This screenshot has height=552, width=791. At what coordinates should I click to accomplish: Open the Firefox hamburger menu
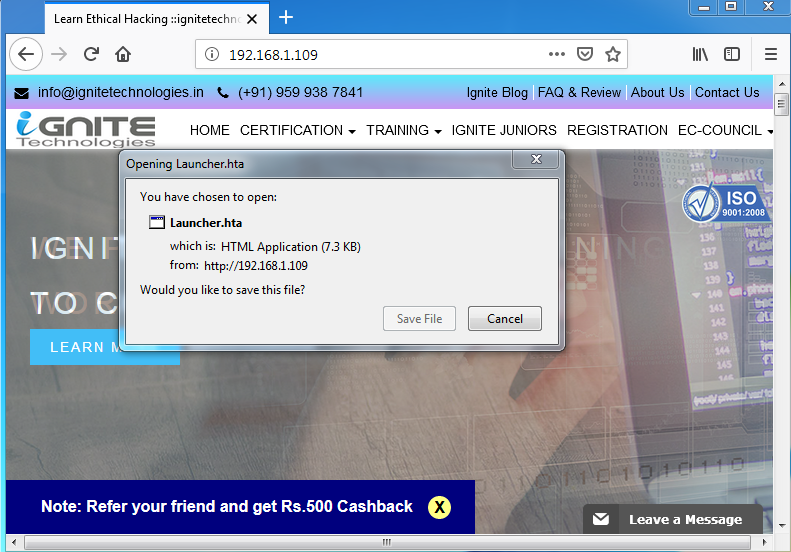tap(770, 54)
